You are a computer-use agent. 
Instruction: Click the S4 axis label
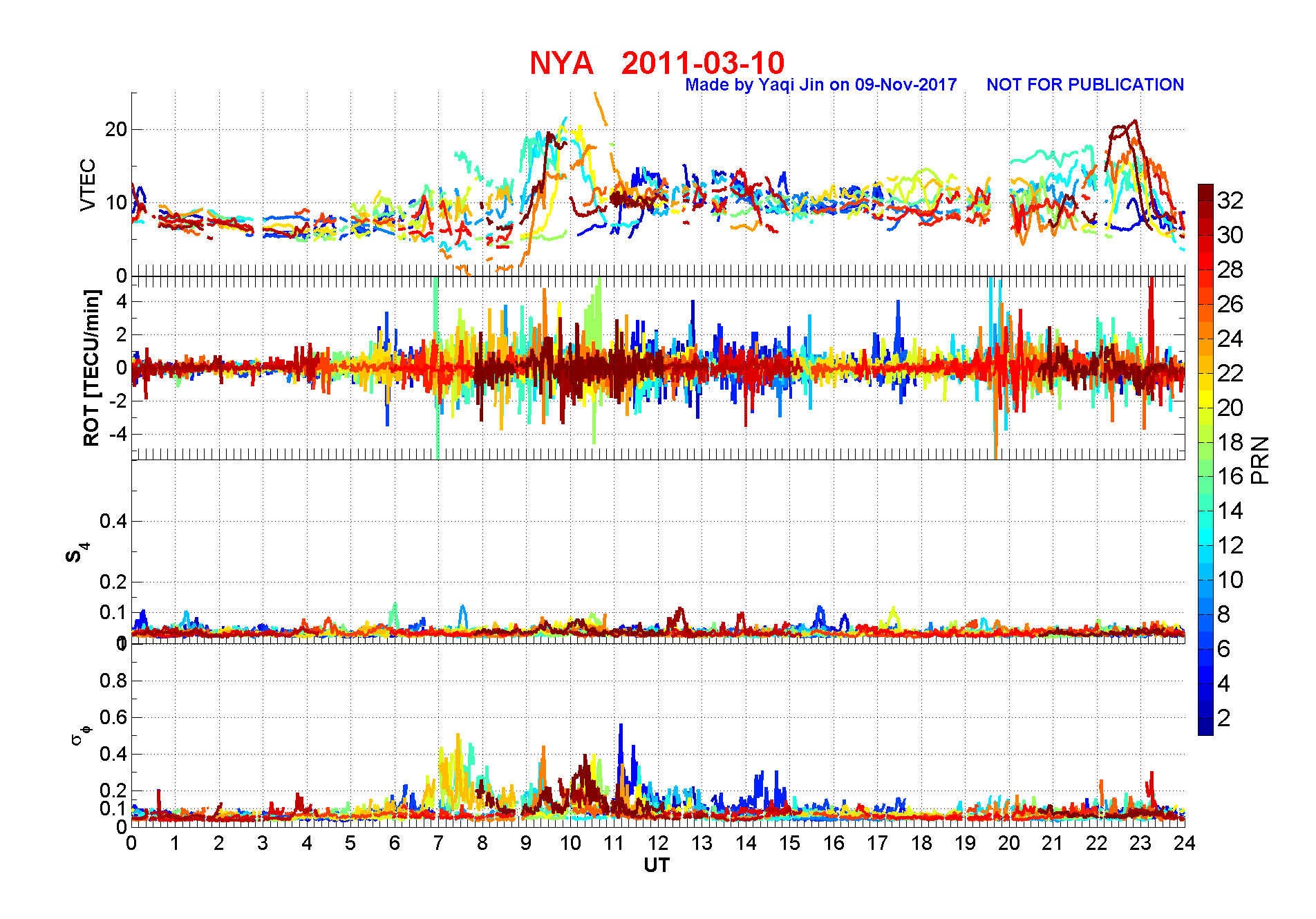[x=76, y=552]
